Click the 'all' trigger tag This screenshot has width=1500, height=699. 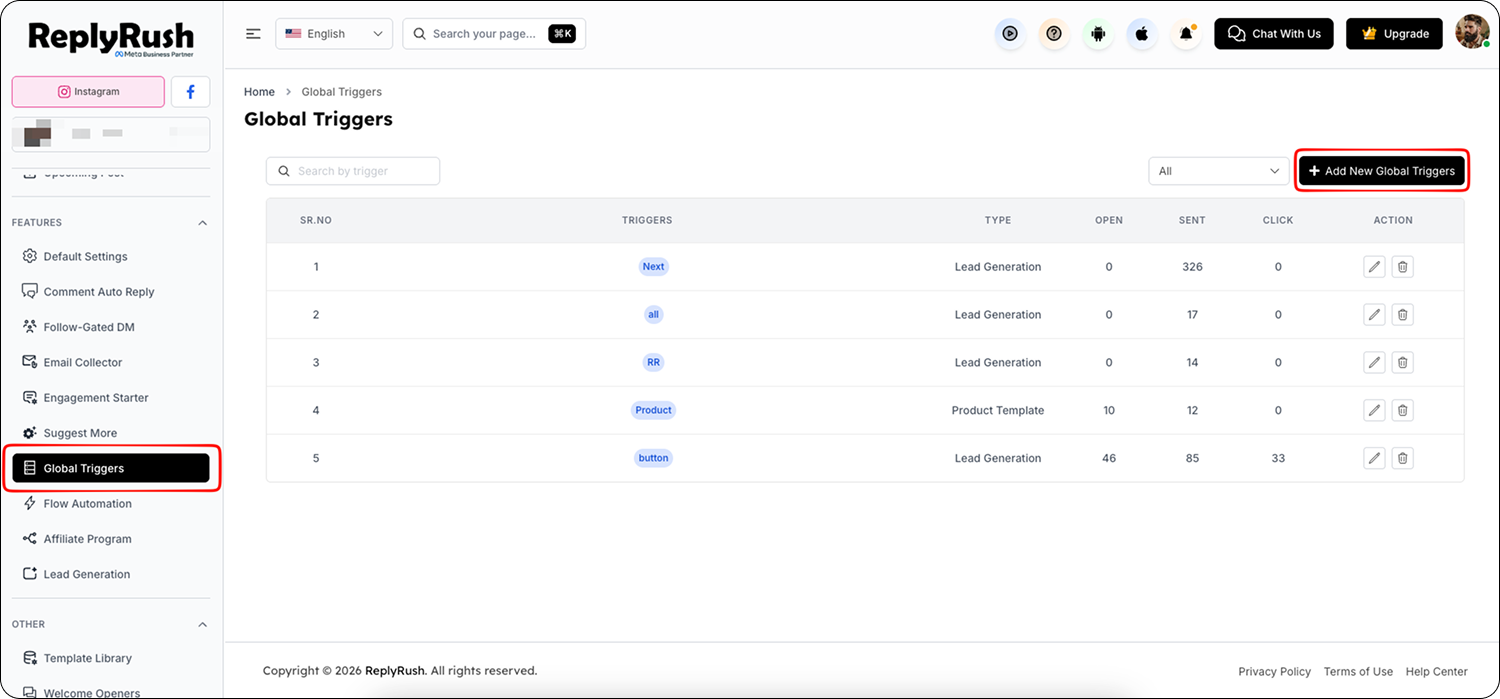click(x=653, y=315)
